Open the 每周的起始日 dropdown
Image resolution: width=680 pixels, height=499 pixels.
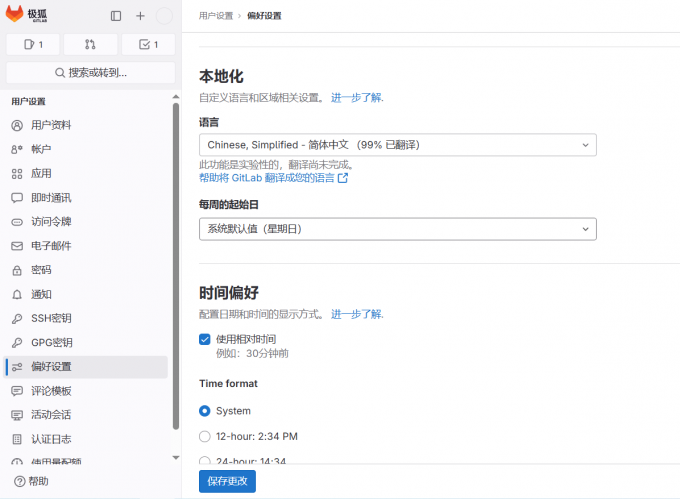(x=398, y=229)
